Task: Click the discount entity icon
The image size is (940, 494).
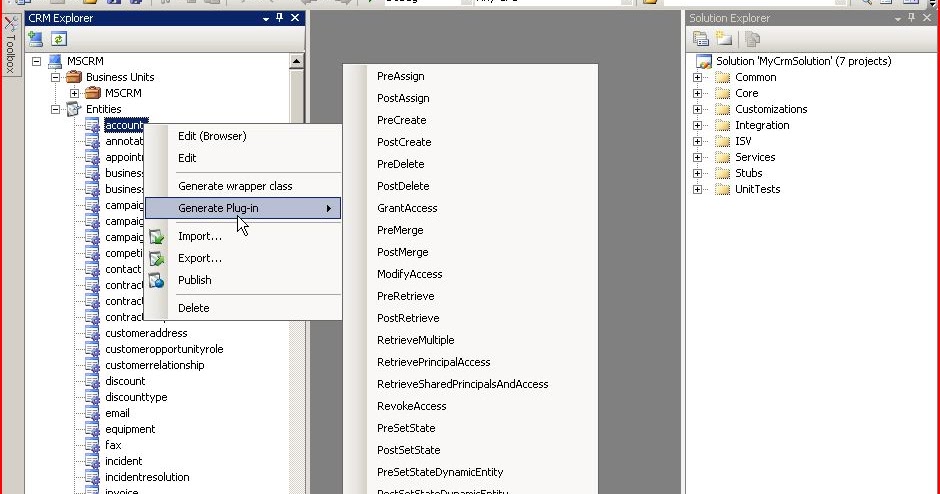Action: coord(92,381)
